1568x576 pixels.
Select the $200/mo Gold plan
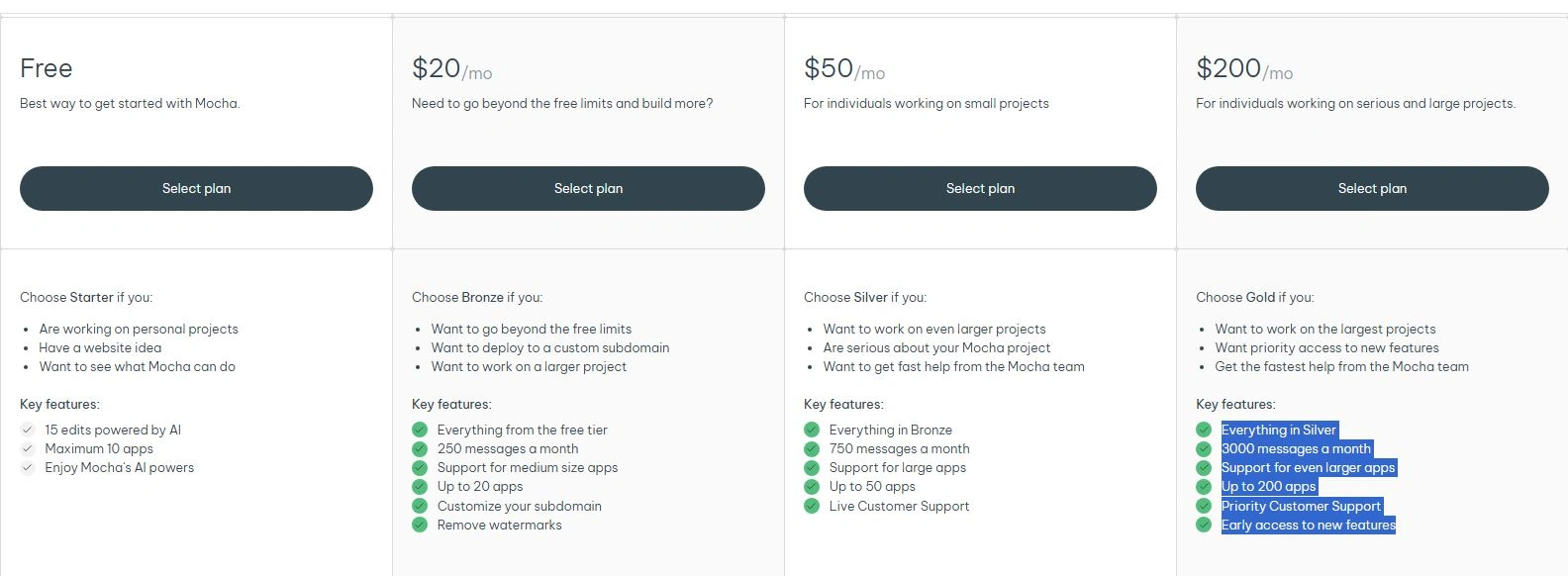pyautogui.click(x=1372, y=188)
